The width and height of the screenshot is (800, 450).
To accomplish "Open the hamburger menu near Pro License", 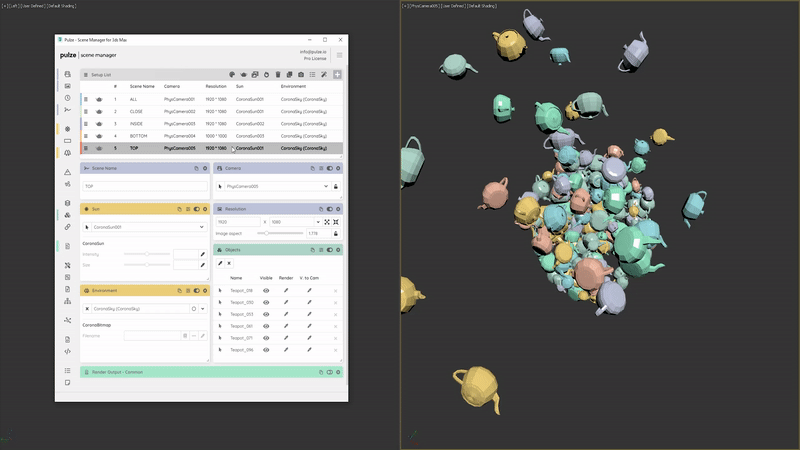I will click(339, 55).
